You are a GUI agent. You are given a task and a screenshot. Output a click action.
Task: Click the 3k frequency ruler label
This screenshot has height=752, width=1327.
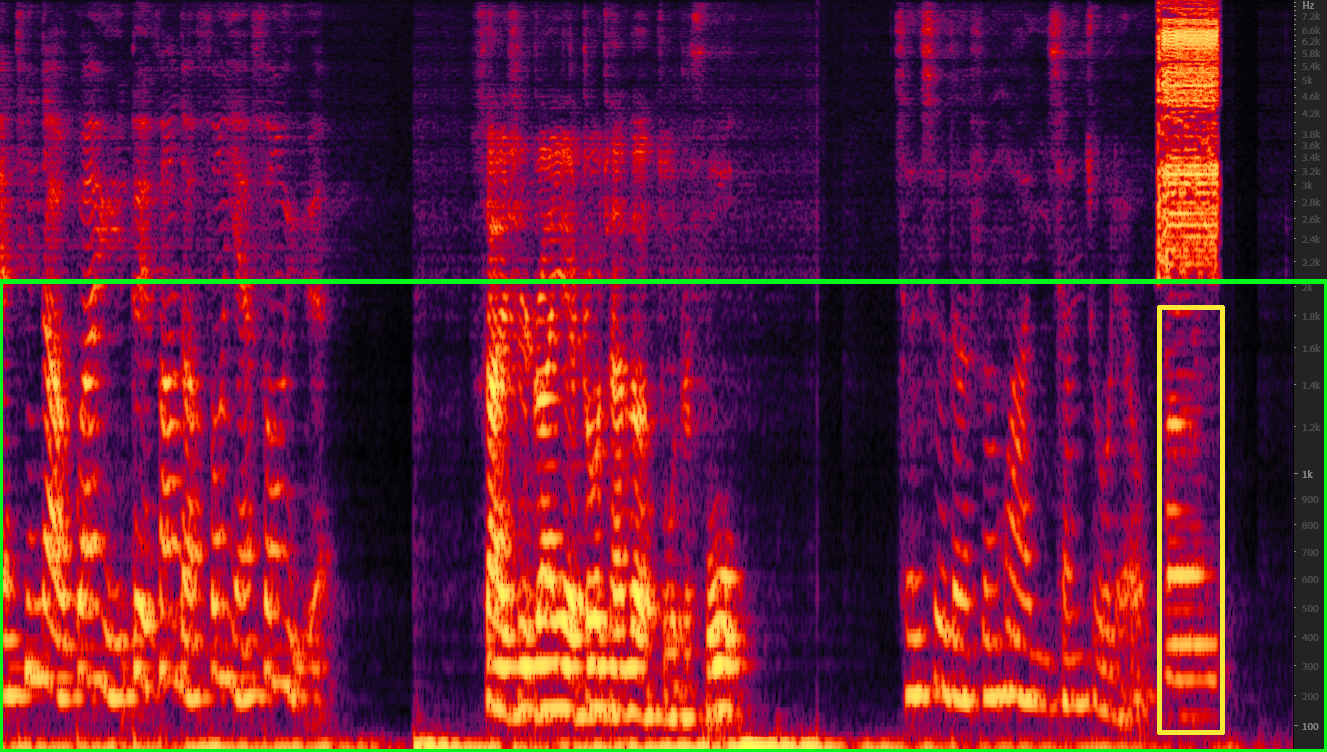pos(1306,185)
